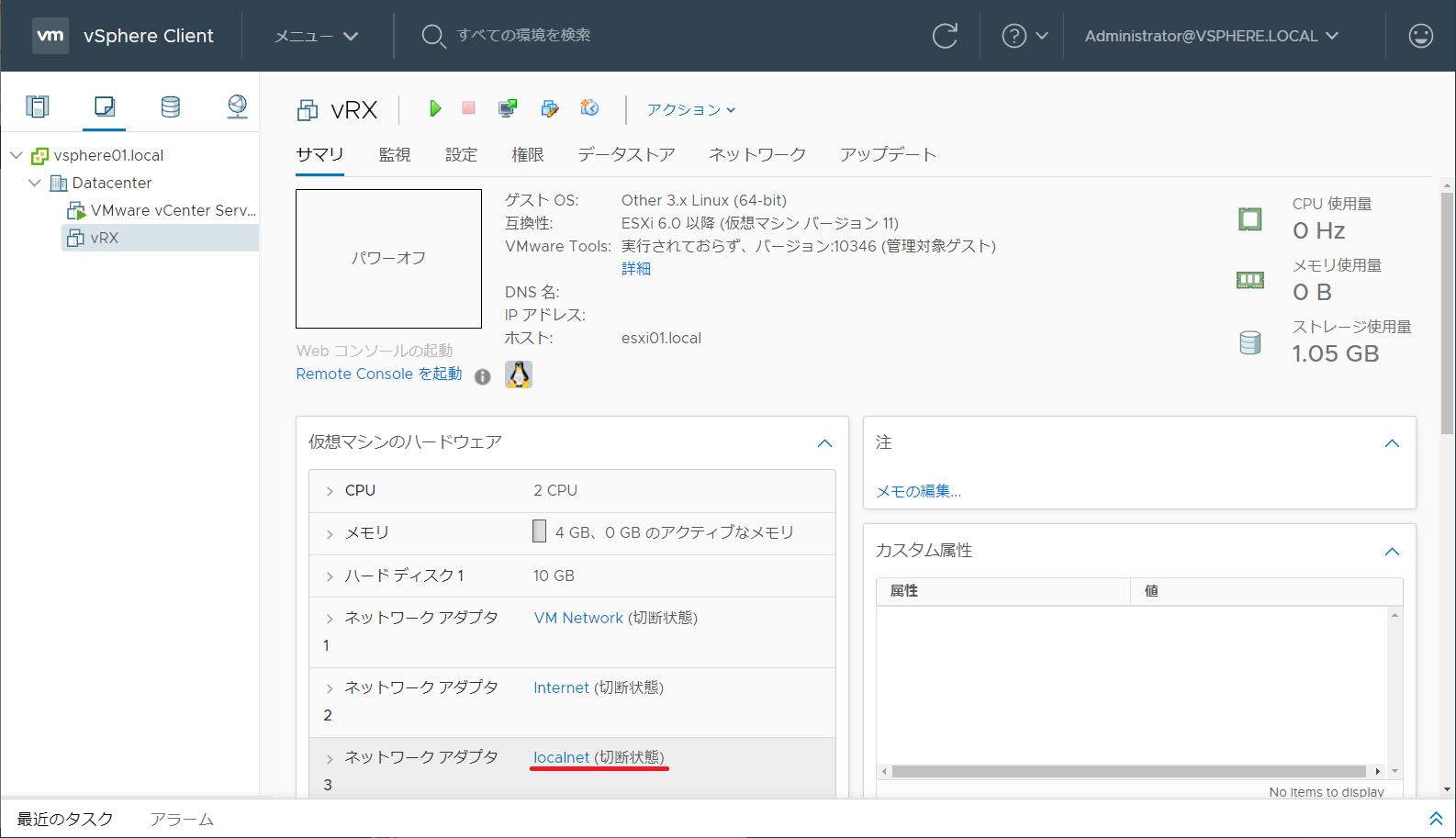The width and height of the screenshot is (1456, 838).
Task: Switch to the 権限 tab
Action: 527,154
